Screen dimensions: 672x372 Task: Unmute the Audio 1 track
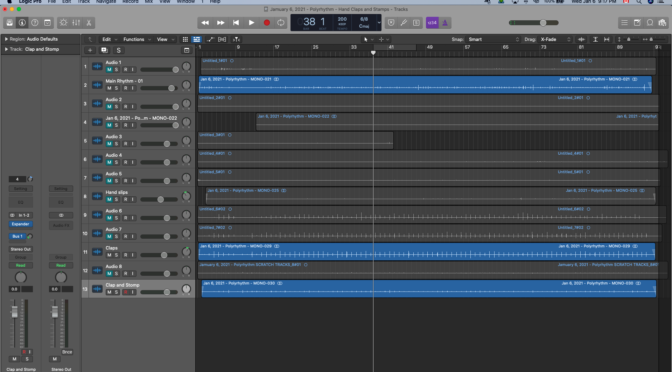pyautogui.click(x=109, y=69)
